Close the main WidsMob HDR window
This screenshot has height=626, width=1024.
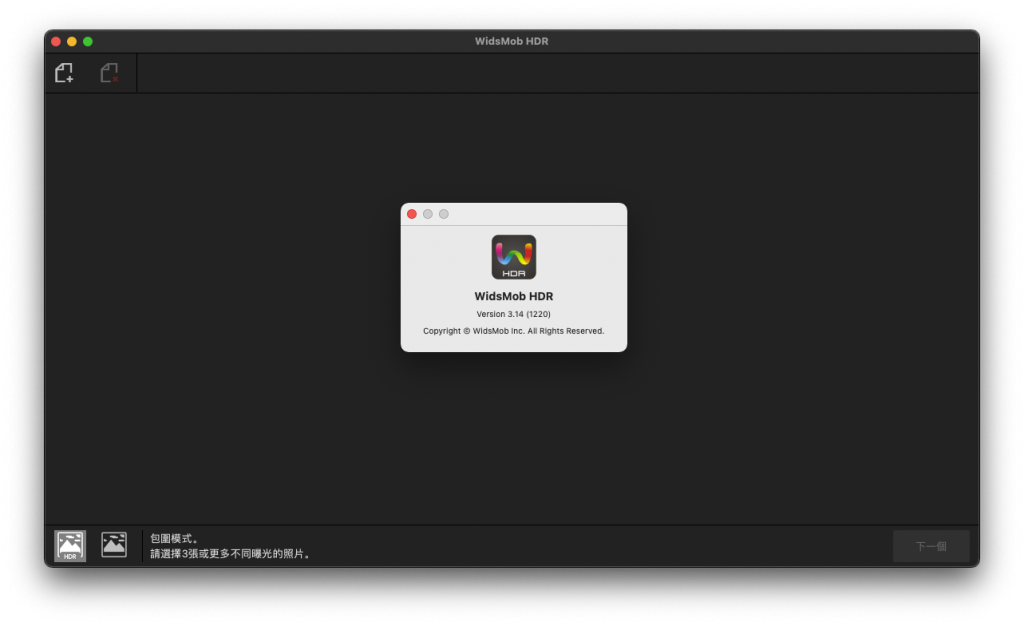pyautogui.click(x=56, y=42)
